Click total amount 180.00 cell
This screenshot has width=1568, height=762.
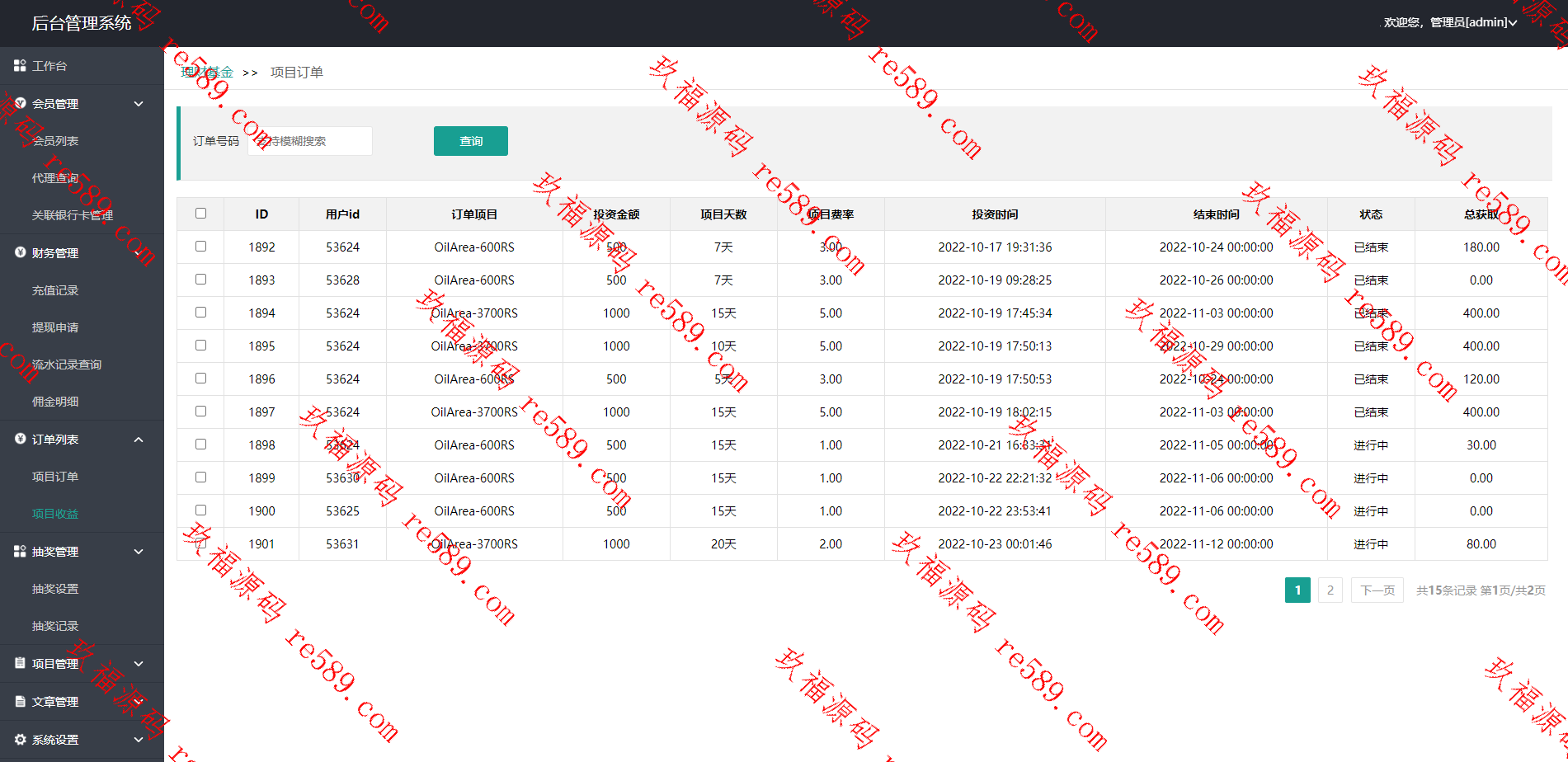pos(1481,247)
